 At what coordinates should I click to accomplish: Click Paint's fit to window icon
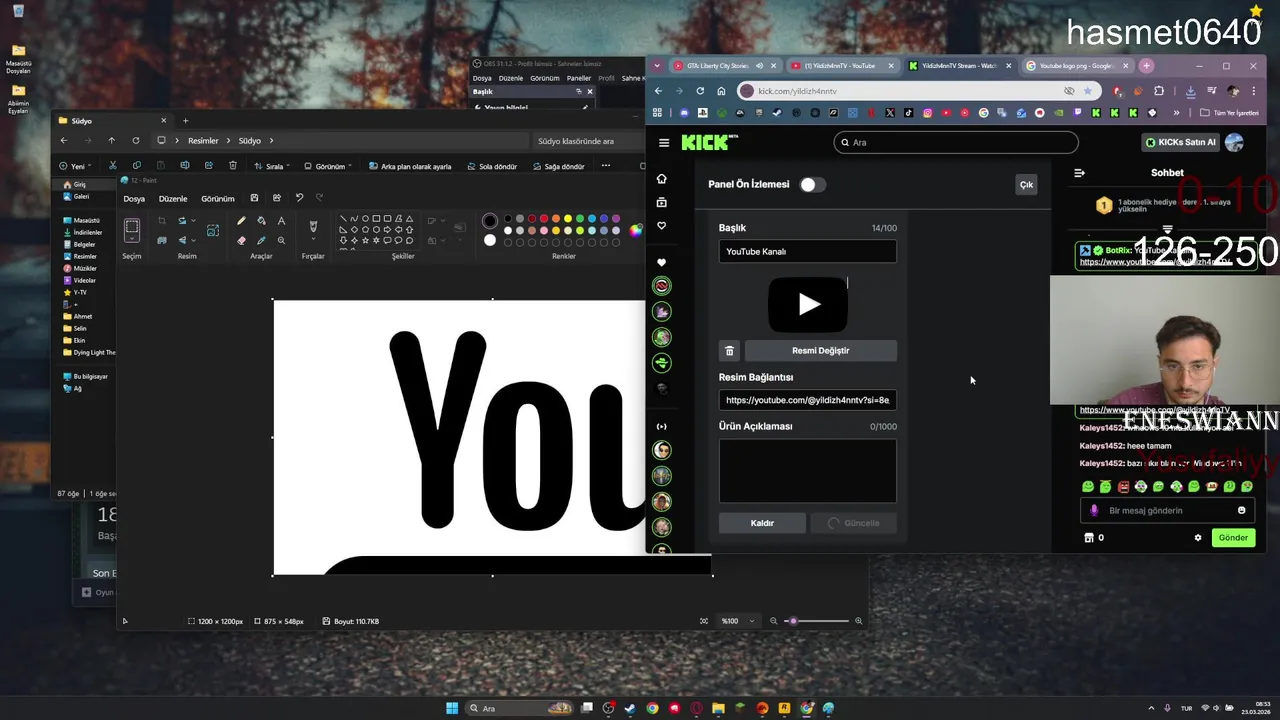click(x=704, y=621)
